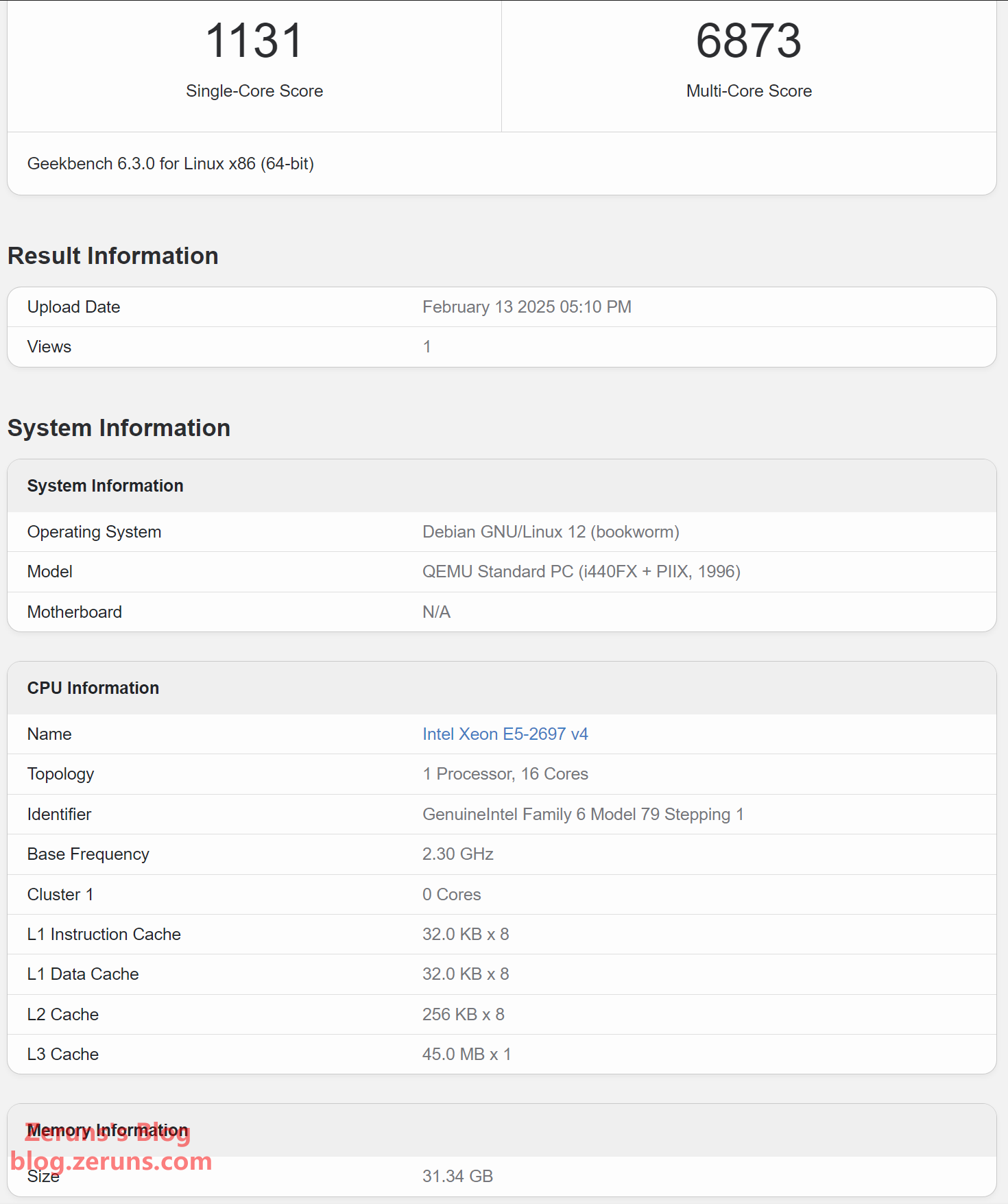This screenshot has height=1204, width=1008.
Task: Click the single-core score number 1131
Action: [x=254, y=41]
